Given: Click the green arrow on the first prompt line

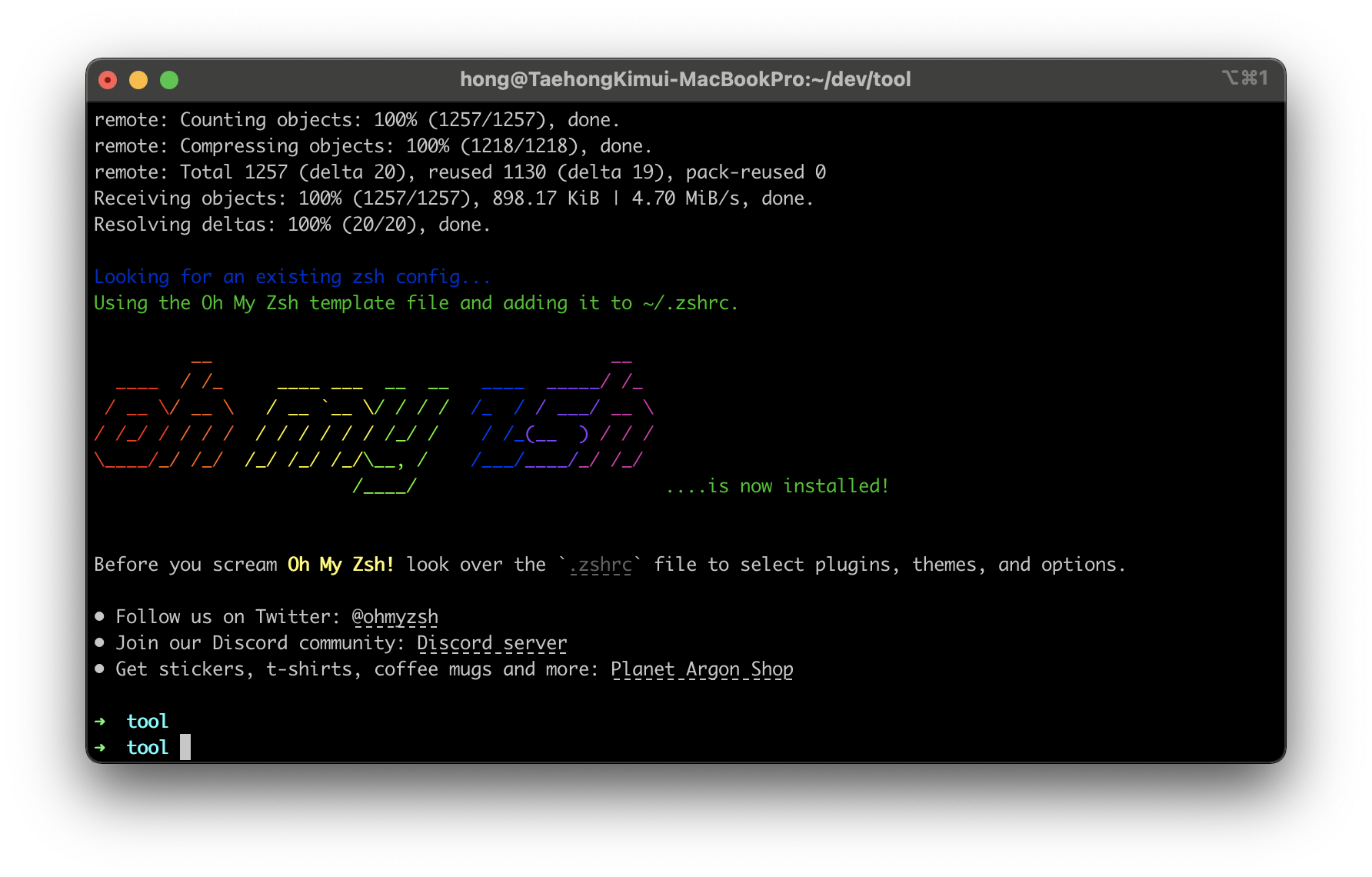Looking at the screenshot, I should pos(100,722).
